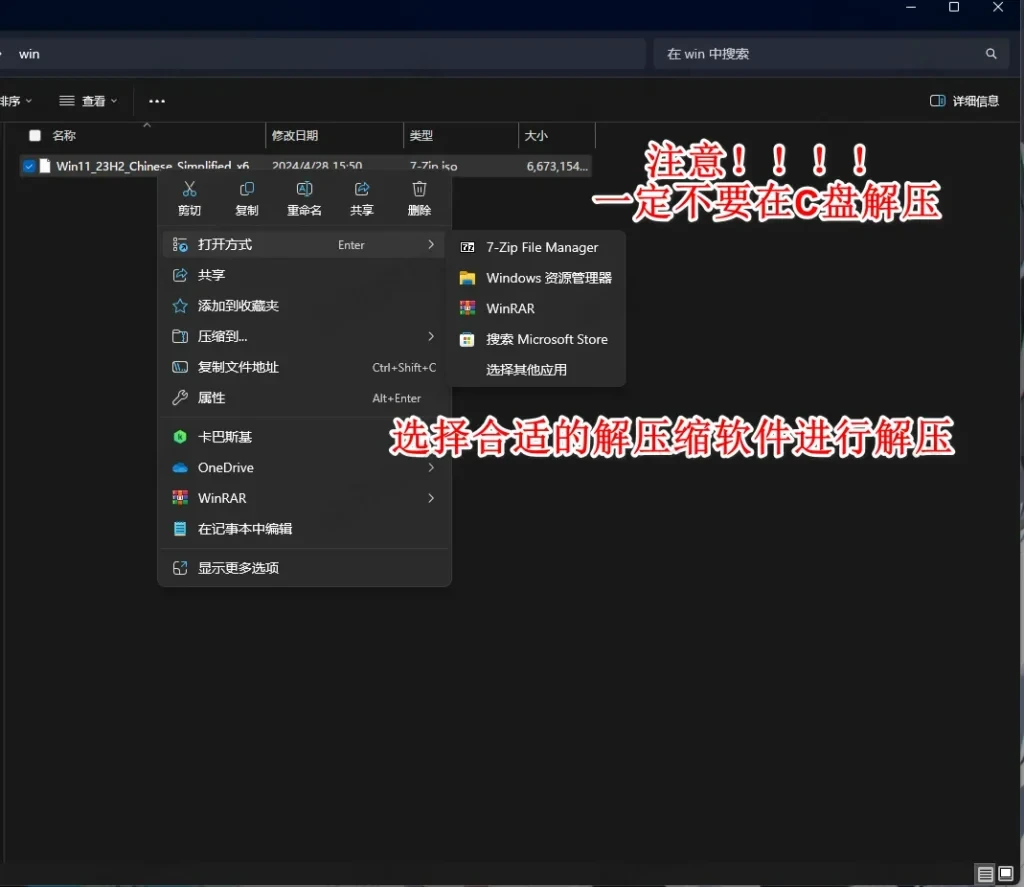Click the 卡巴斯基 menu entry

304,437
